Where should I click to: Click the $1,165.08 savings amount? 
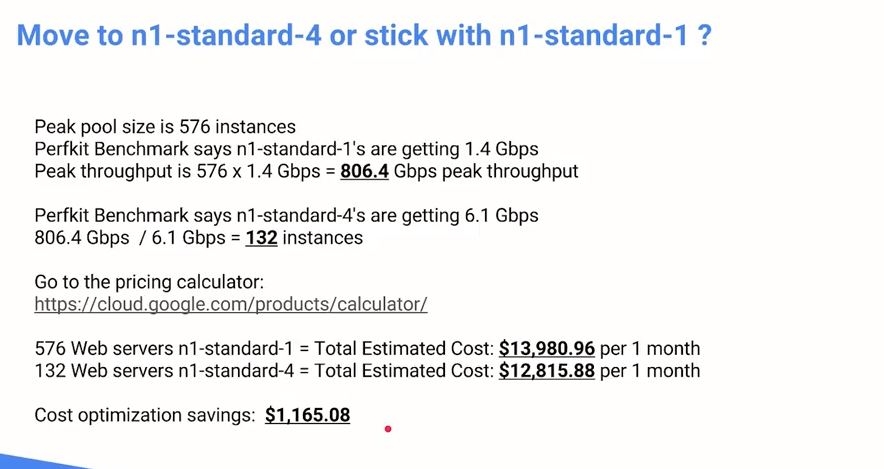coord(307,415)
